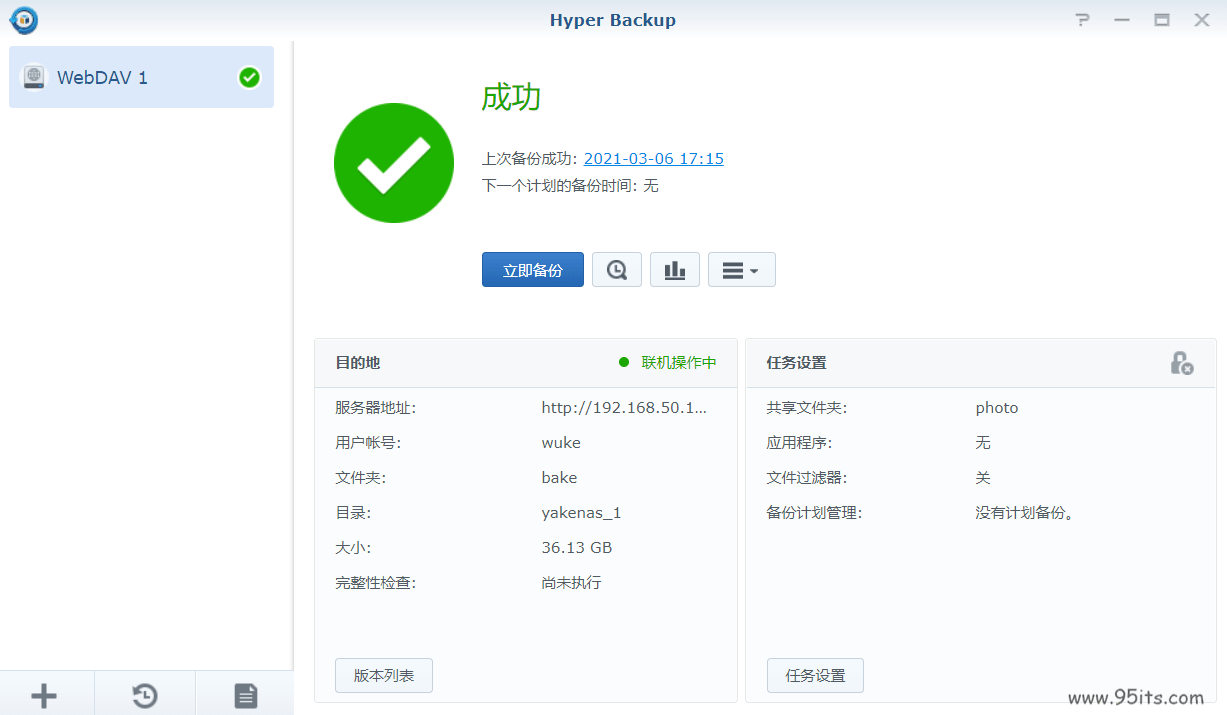Maximize the Hyper Backup window
1227x715 pixels.
pyautogui.click(x=1162, y=20)
